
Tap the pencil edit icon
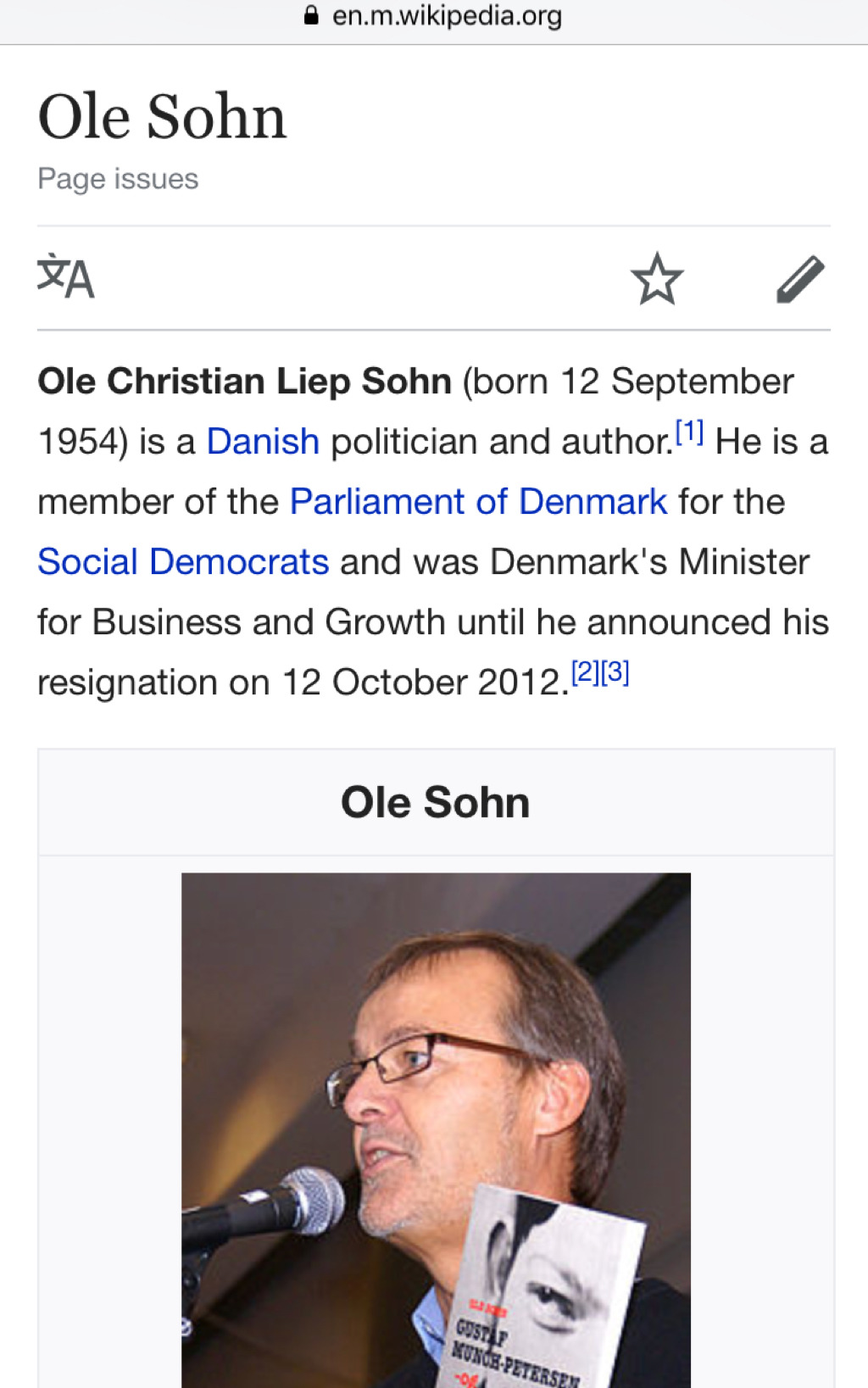pos(800,278)
